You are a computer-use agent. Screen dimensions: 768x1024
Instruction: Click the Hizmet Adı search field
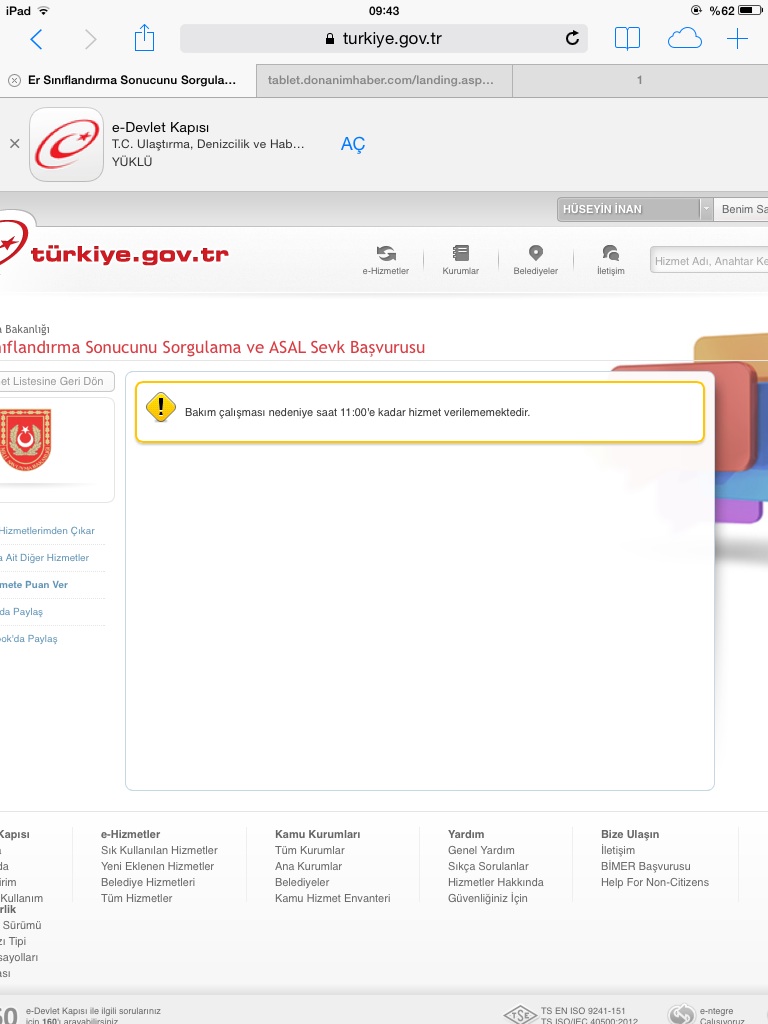(709, 261)
